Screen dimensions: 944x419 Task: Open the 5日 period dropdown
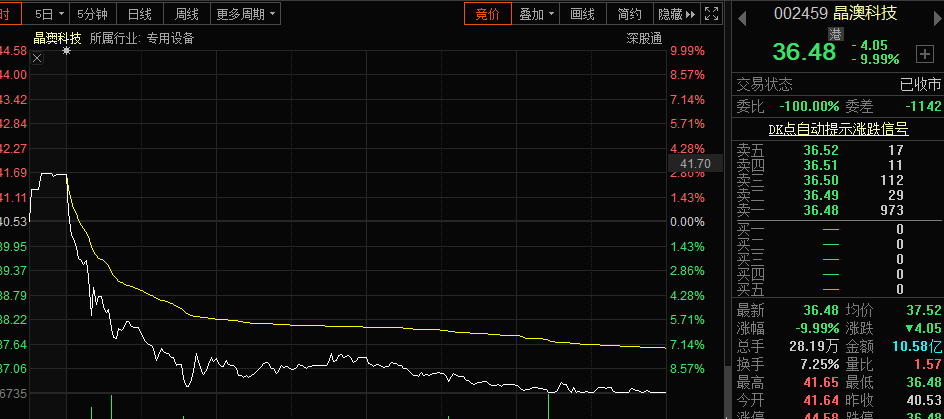pos(49,14)
